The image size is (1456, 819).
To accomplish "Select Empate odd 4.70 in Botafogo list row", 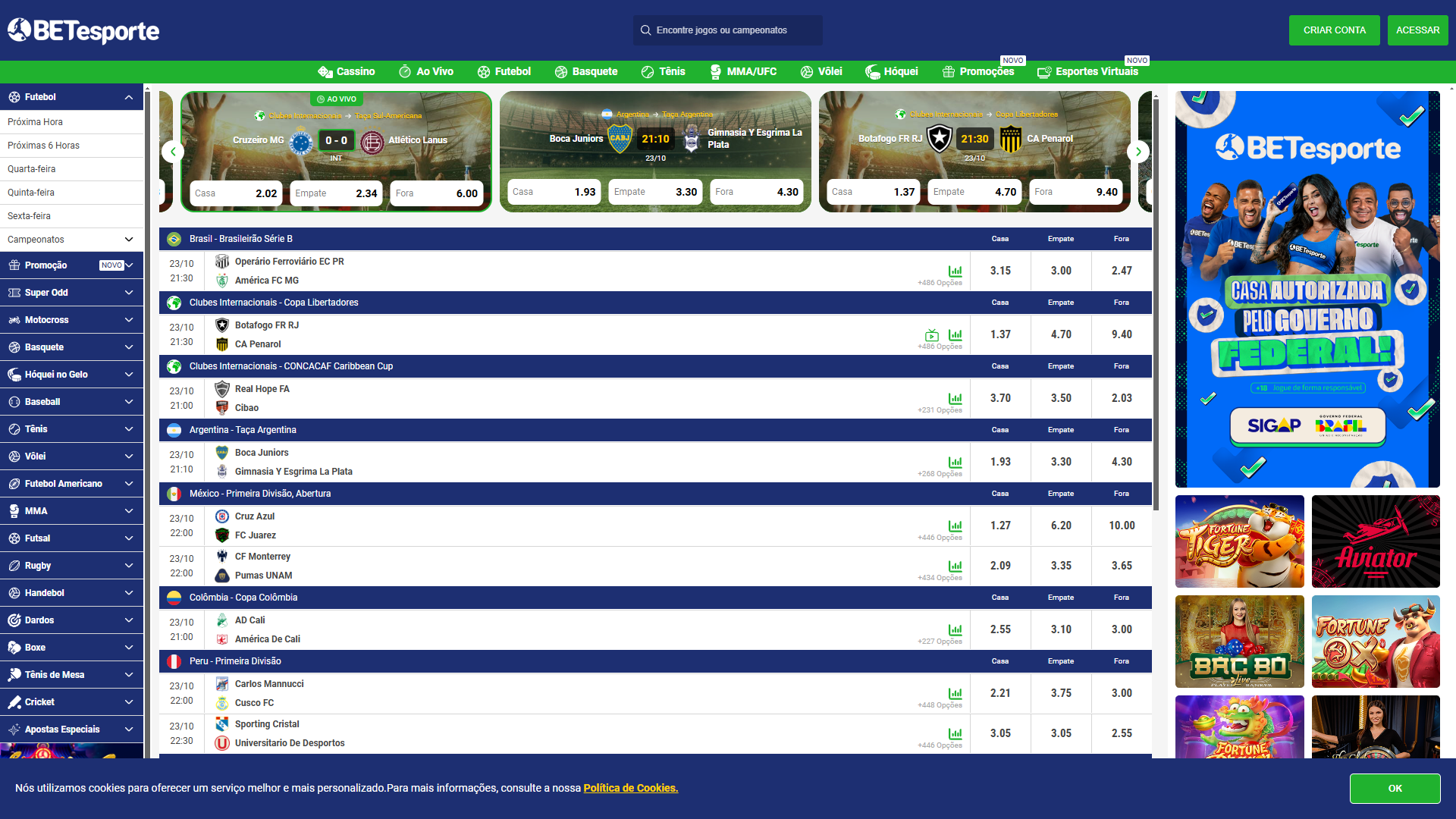I will 1061,334.
